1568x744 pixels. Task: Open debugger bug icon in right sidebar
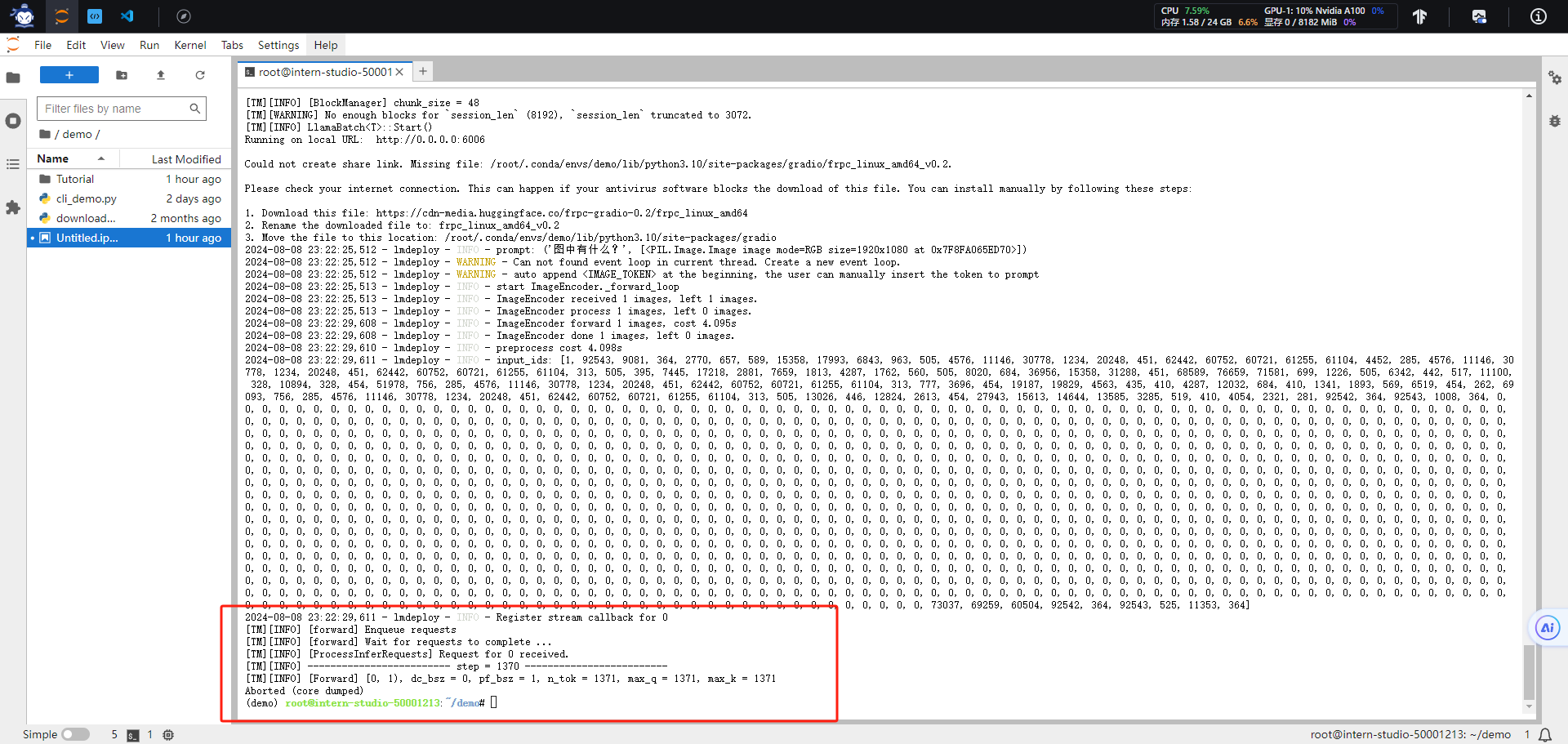(x=1555, y=121)
